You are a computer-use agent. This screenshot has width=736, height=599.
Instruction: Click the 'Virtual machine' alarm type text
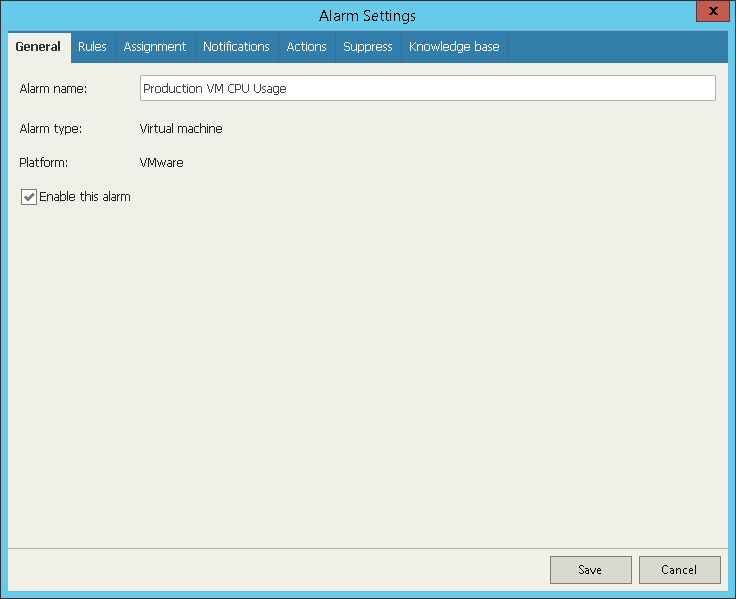pos(181,129)
